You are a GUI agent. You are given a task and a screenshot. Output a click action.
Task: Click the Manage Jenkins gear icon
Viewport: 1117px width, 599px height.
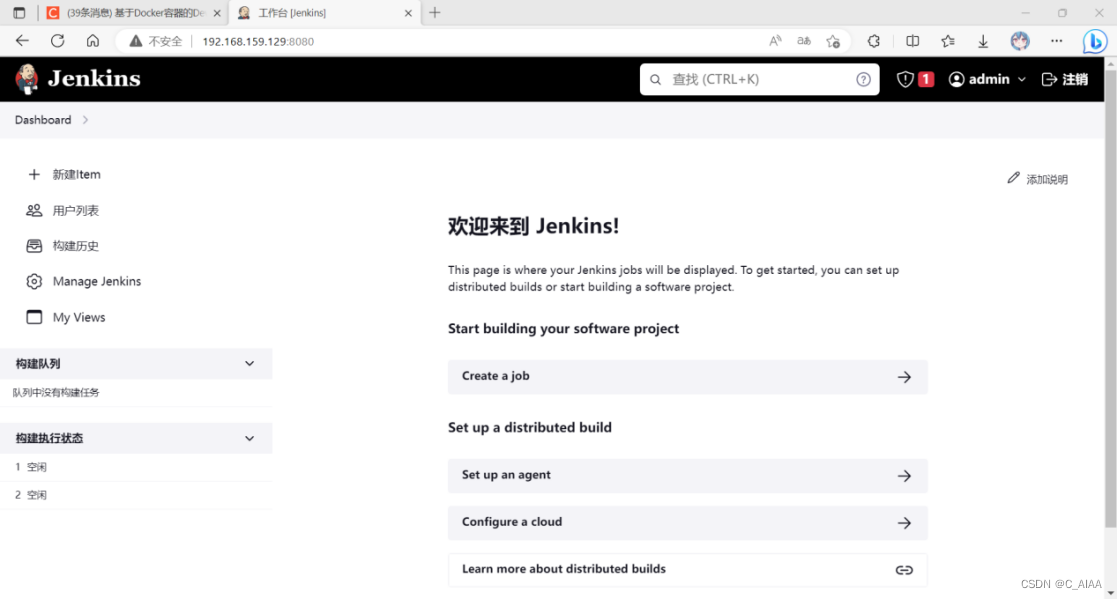[33, 281]
